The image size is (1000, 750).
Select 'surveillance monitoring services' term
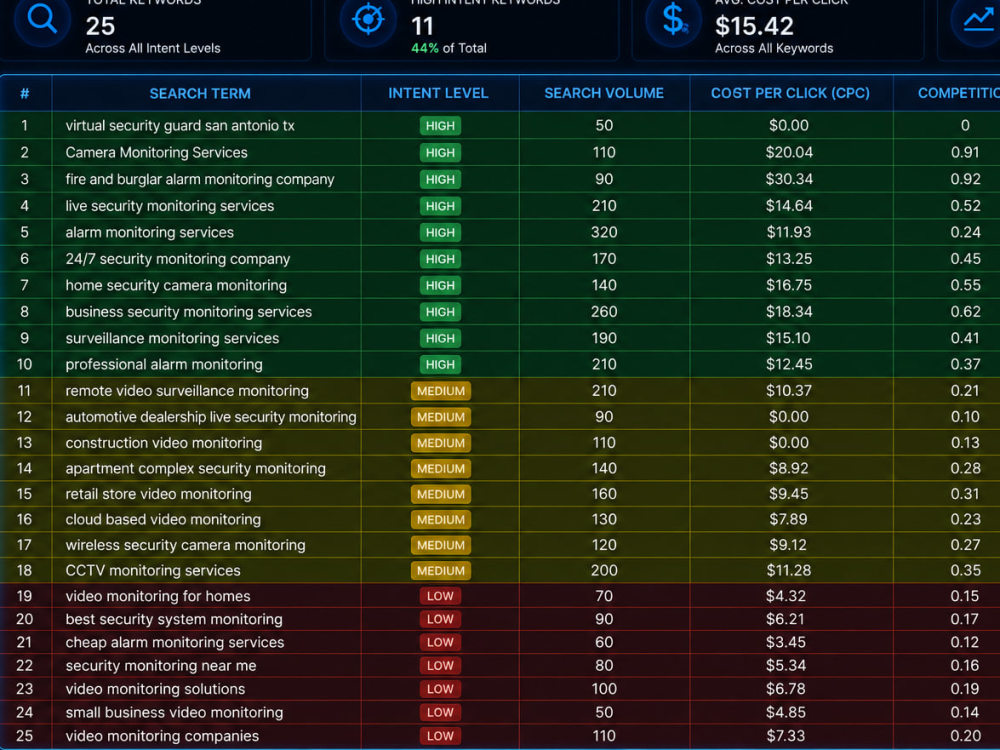(172, 338)
